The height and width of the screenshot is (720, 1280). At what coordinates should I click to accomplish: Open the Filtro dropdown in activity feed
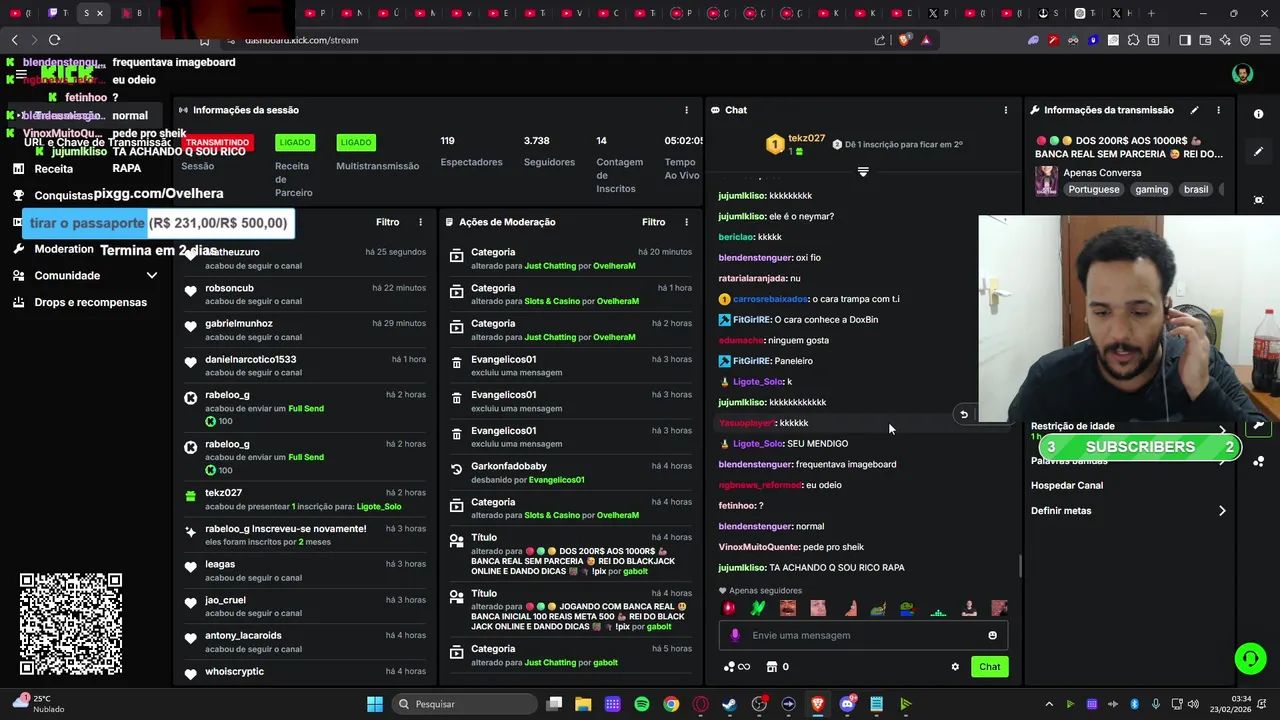pos(387,222)
